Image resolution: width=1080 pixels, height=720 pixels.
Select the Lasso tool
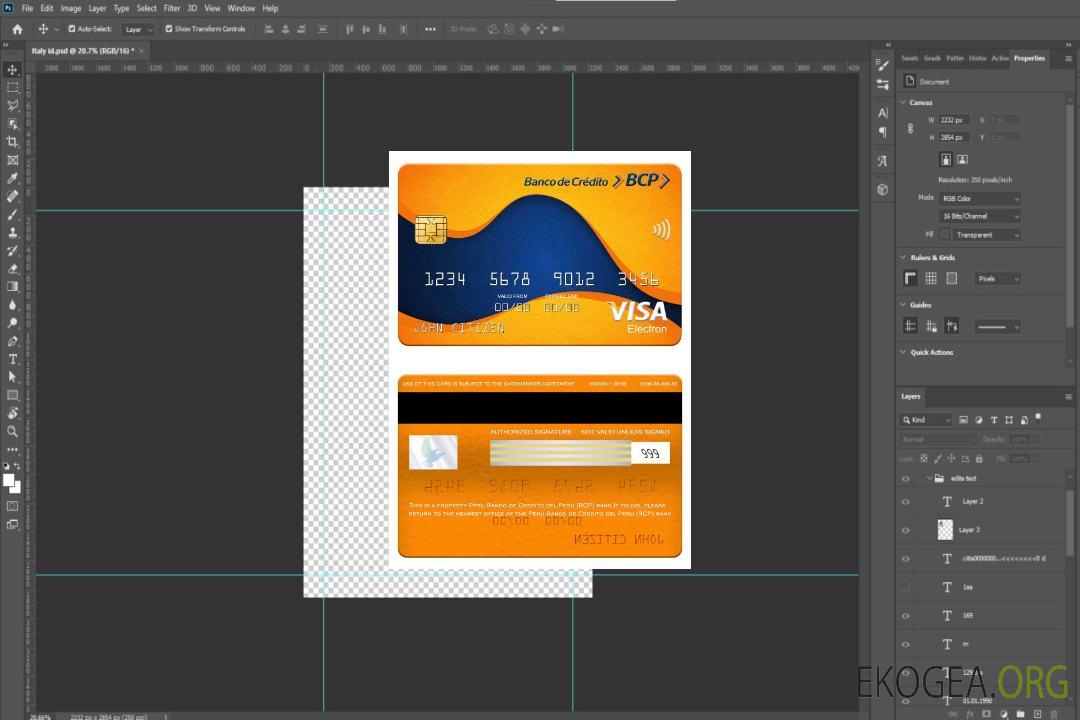point(12,105)
